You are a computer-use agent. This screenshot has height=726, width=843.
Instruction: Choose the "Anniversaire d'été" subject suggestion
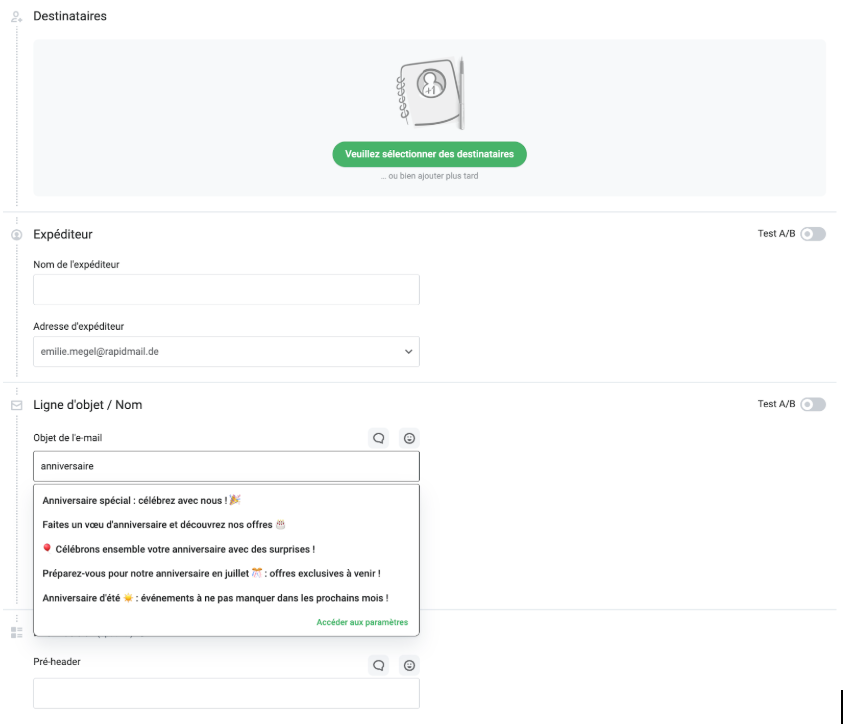click(215, 598)
